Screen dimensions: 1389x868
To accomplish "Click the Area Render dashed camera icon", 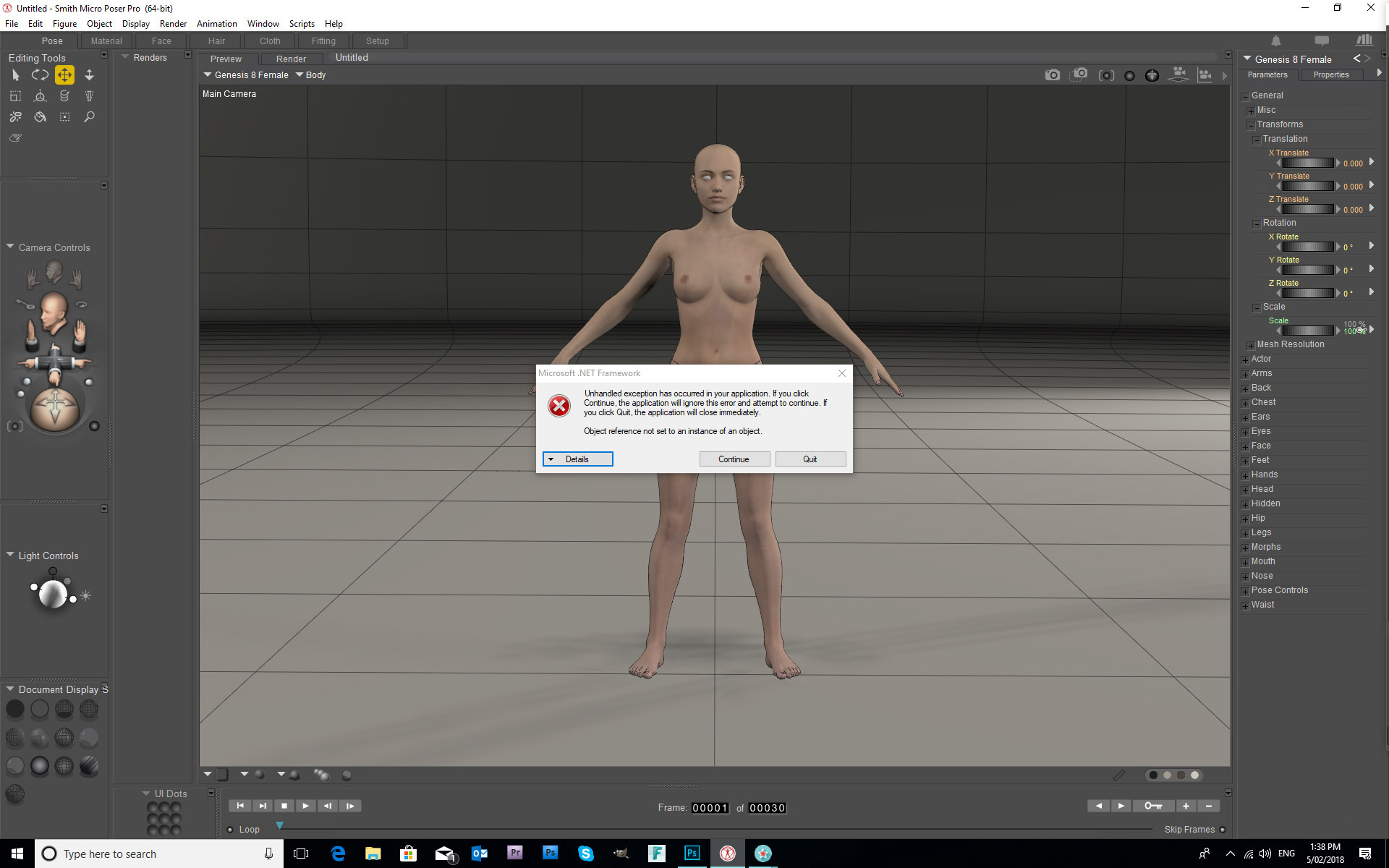I will pos(1079,75).
